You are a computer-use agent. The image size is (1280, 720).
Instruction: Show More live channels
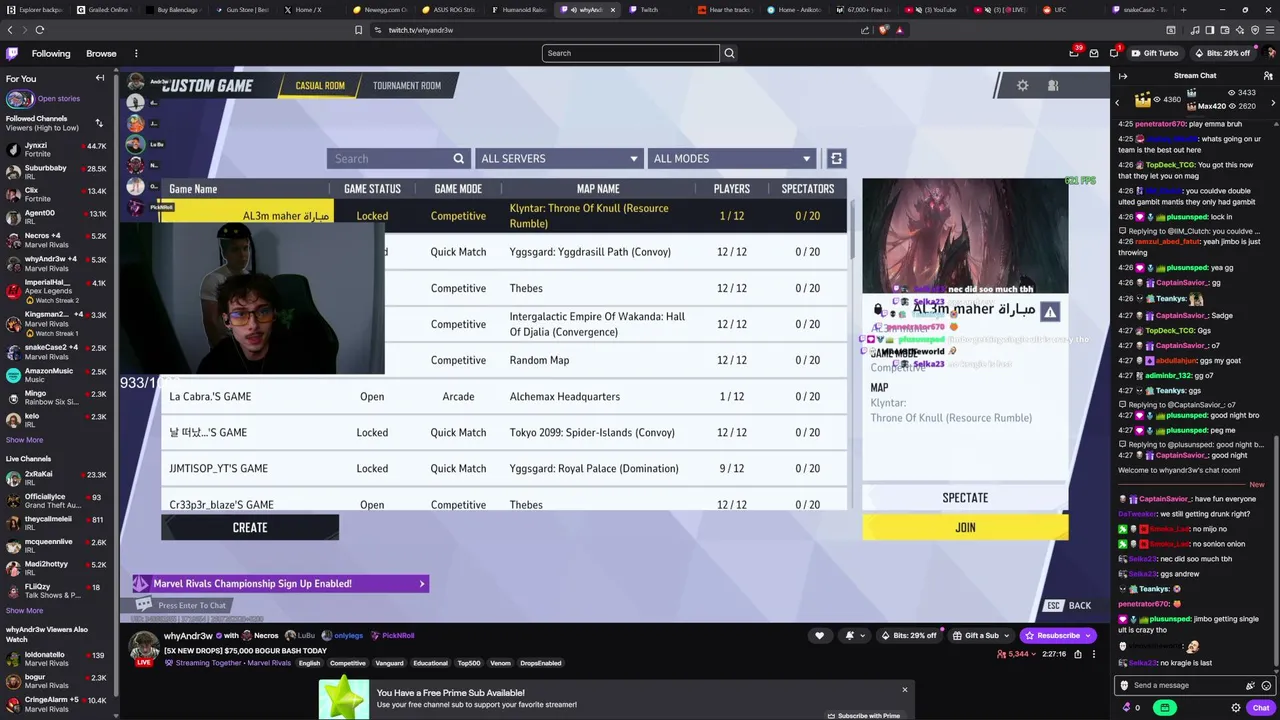point(24,610)
